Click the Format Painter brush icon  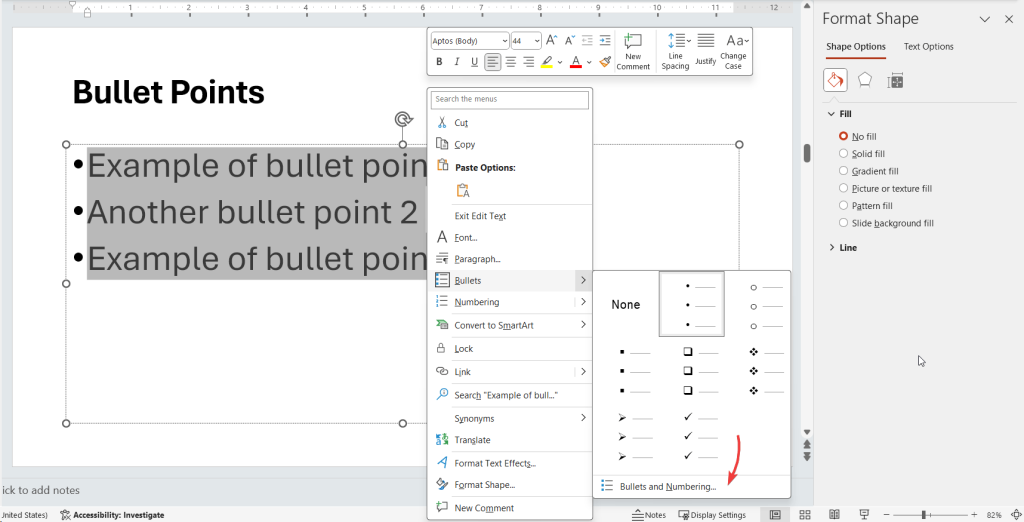point(605,62)
